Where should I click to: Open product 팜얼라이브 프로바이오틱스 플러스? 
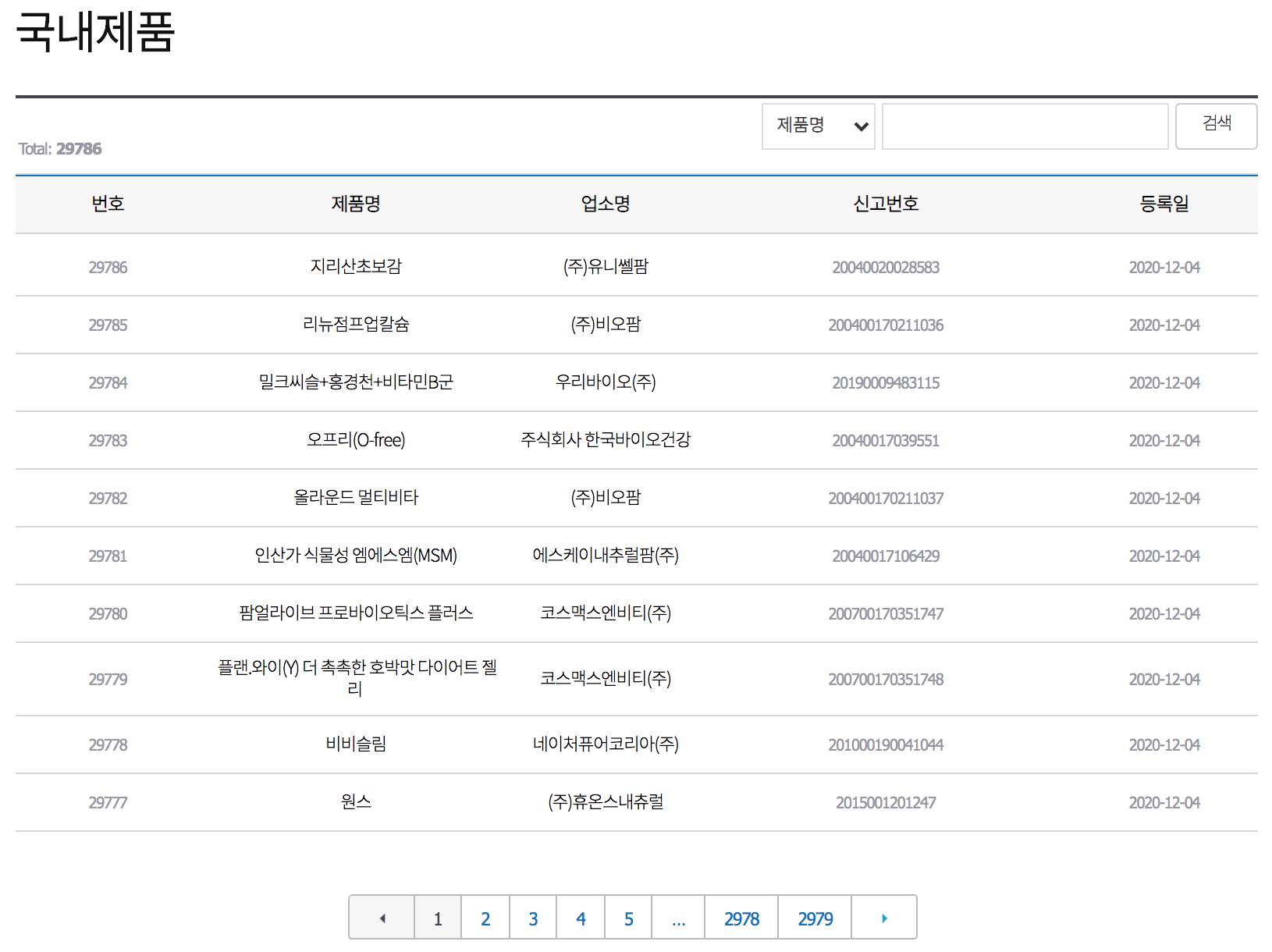click(x=355, y=613)
